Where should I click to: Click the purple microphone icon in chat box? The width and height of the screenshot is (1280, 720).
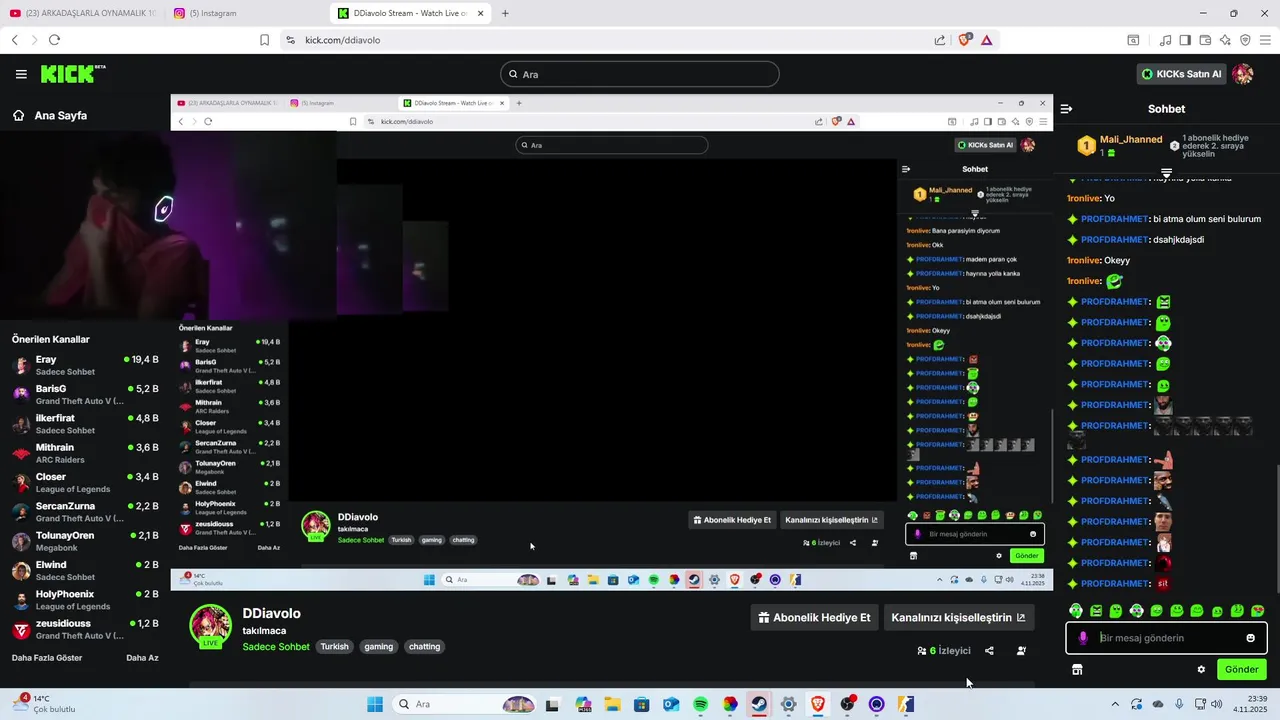coord(1083,638)
